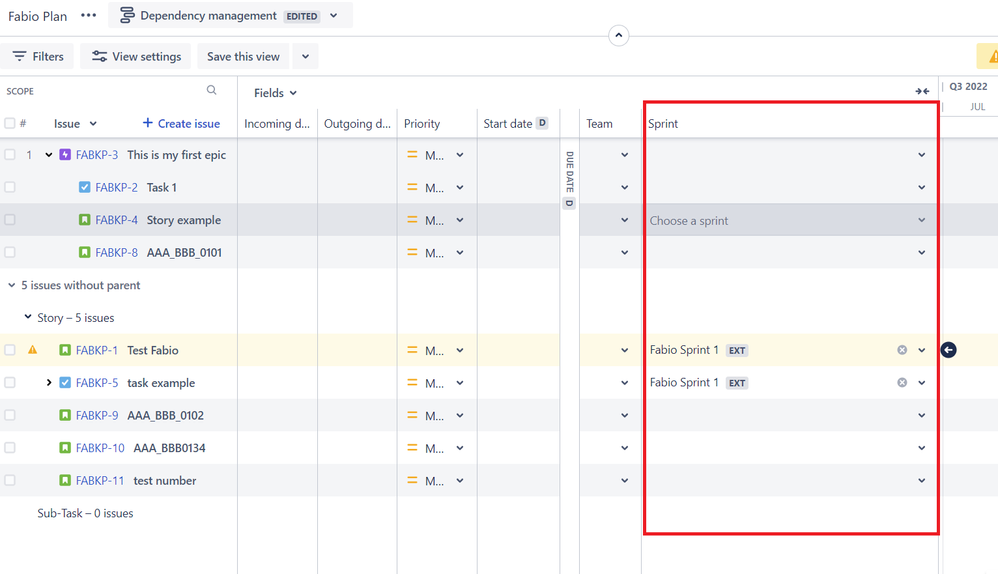
Task: Open the FABKP-10 issue link
Action: pyautogui.click(x=100, y=447)
